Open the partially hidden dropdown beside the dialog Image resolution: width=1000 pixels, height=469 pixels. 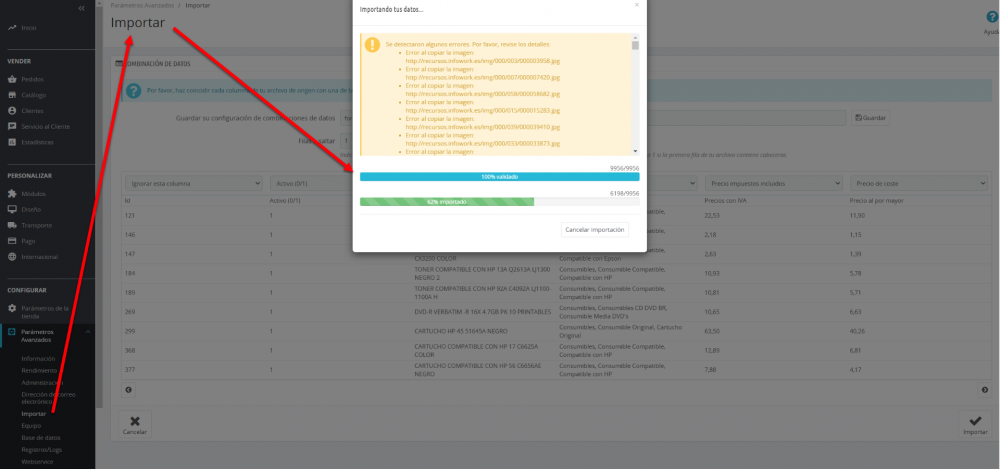coord(672,183)
